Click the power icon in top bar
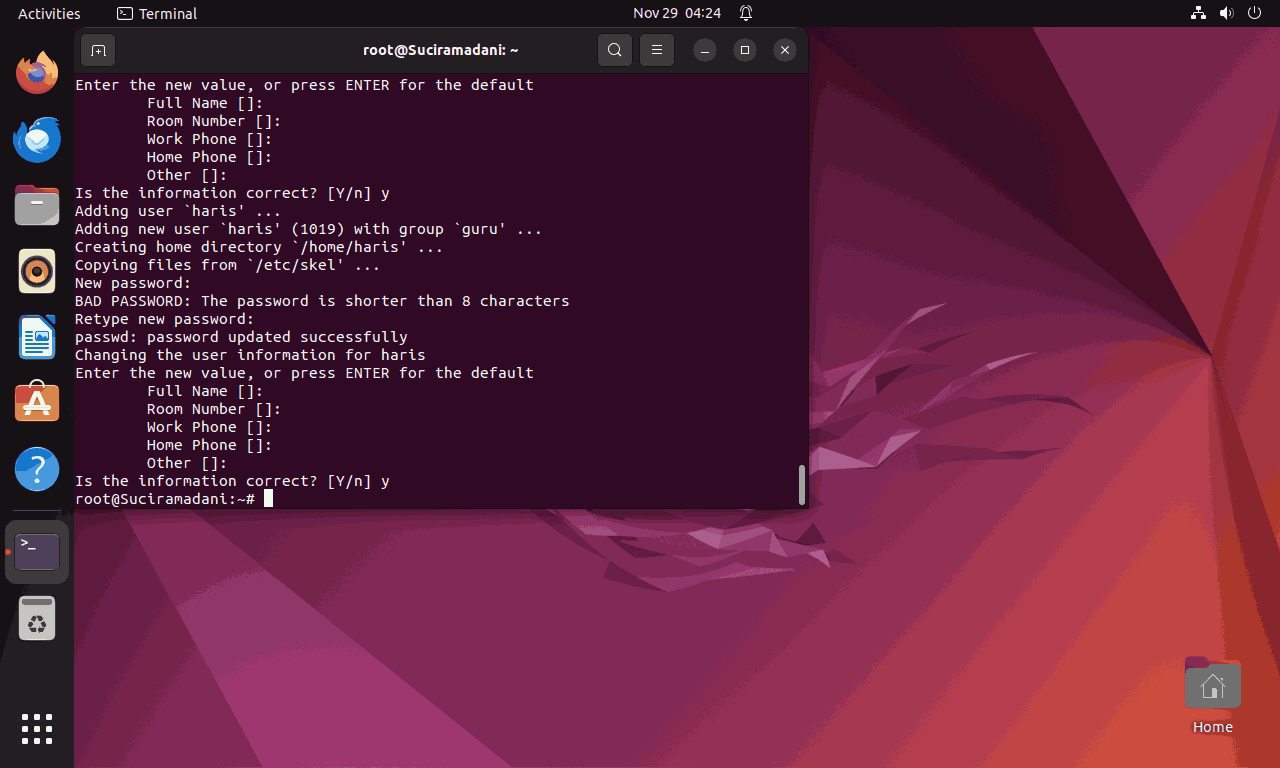The width and height of the screenshot is (1280, 768). point(1255,13)
